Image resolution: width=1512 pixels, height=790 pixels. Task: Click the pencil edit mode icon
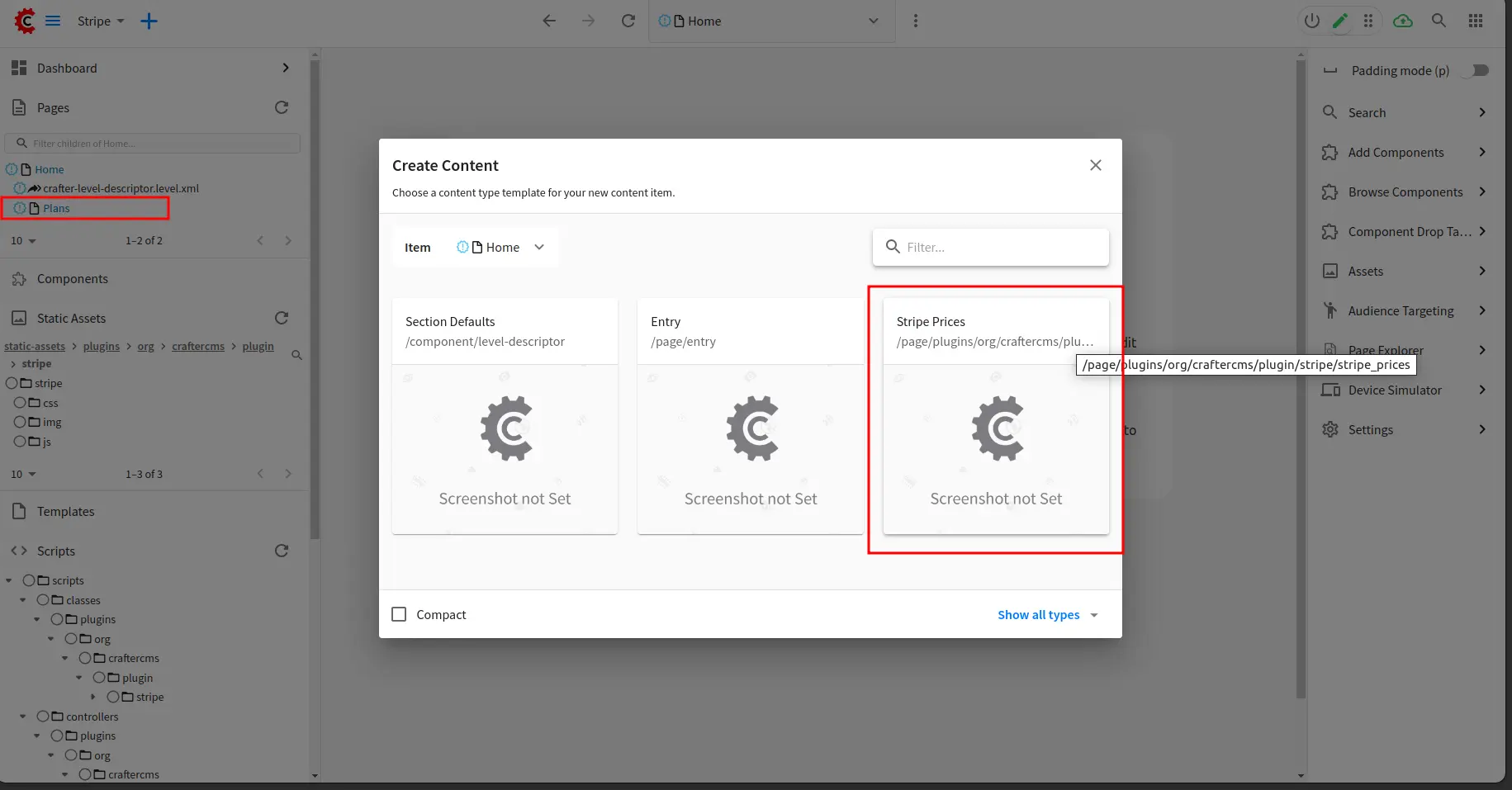(1340, 21)
